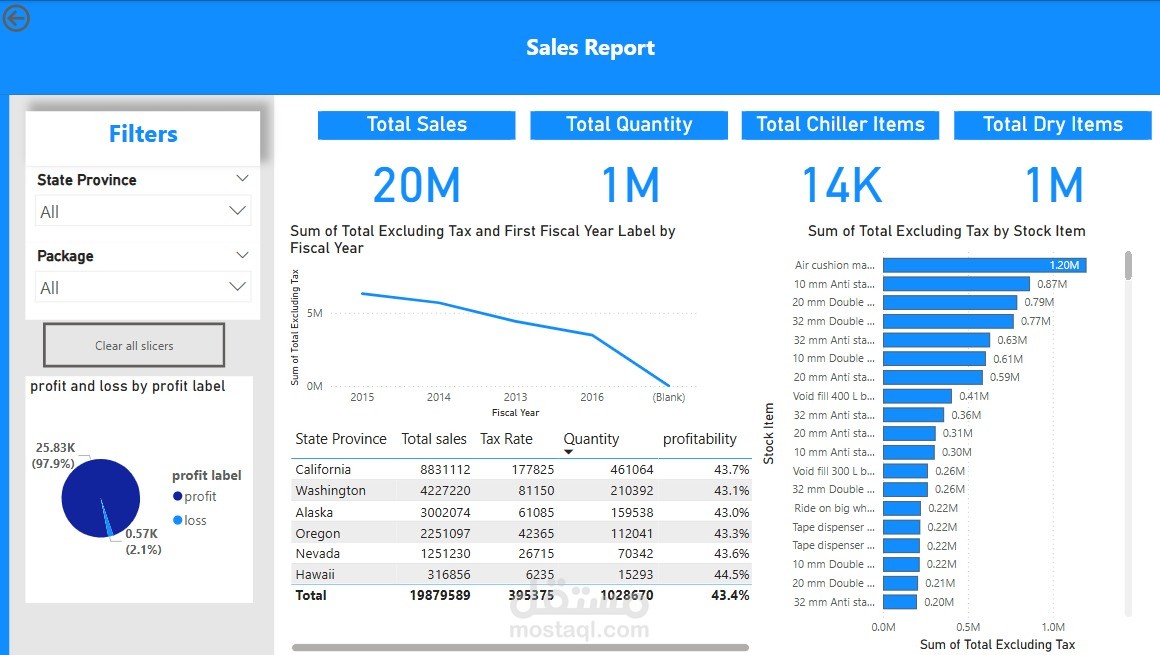Click the loss legend color dot
The image size is (1160, 655).
click(x=178, y=520)
